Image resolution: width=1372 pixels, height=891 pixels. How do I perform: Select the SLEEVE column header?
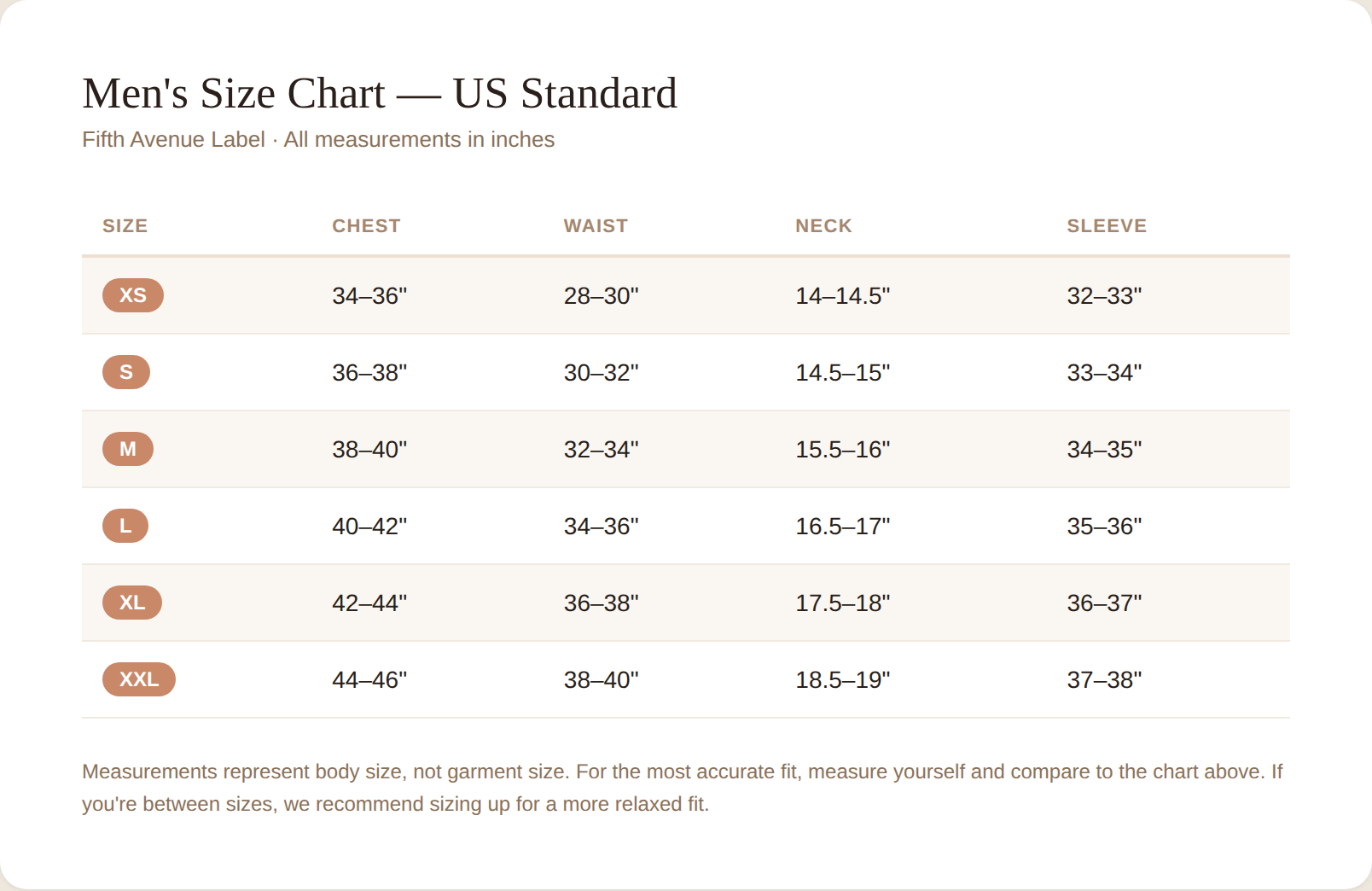(1107, 226)
